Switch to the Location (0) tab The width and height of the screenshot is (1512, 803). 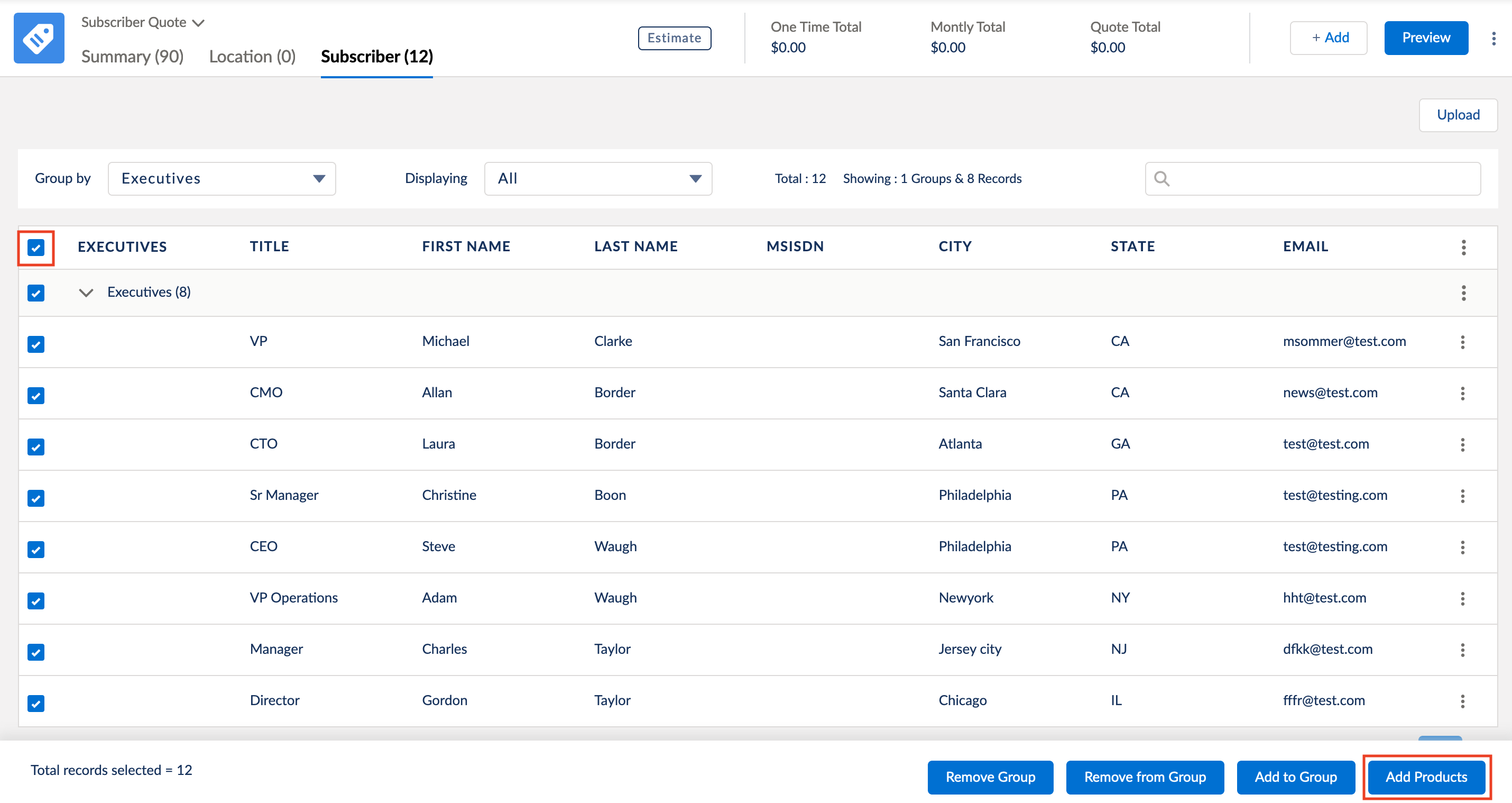(252, 57)
